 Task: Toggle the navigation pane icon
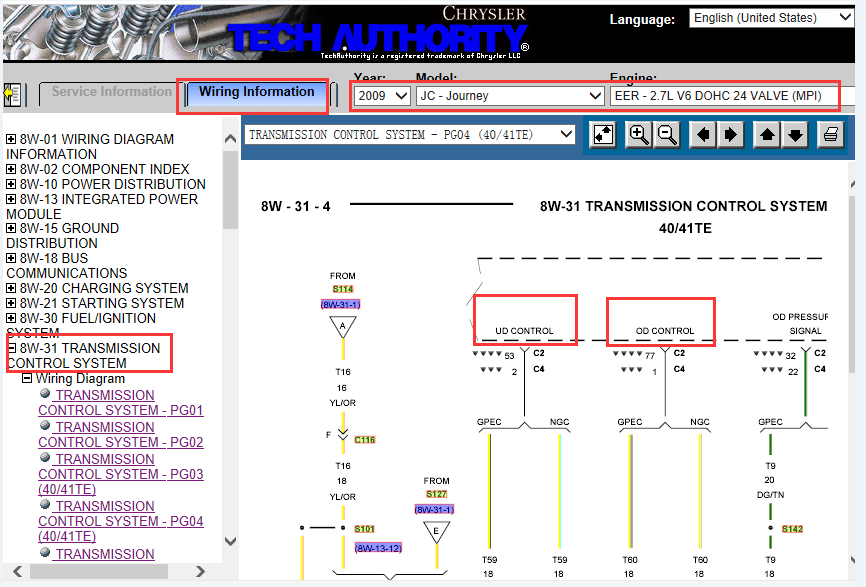(12, 95)
